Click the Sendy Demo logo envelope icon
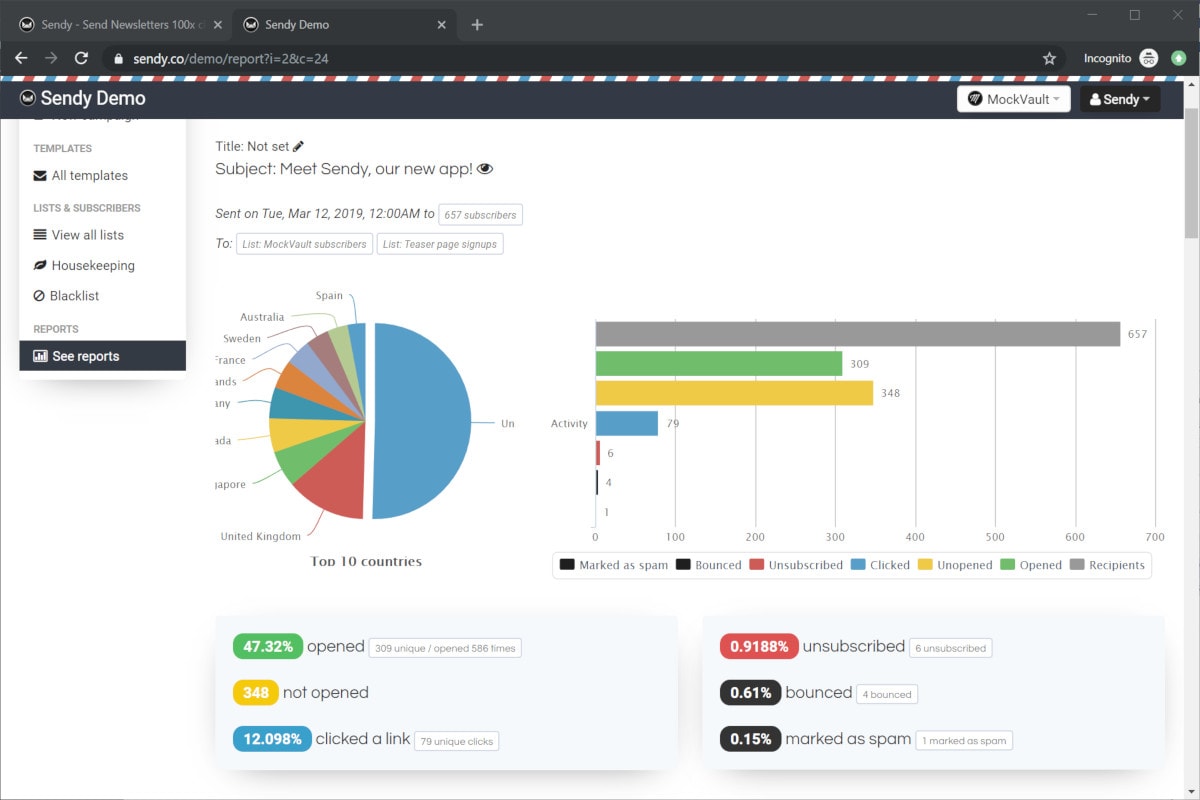 point(28,98)
